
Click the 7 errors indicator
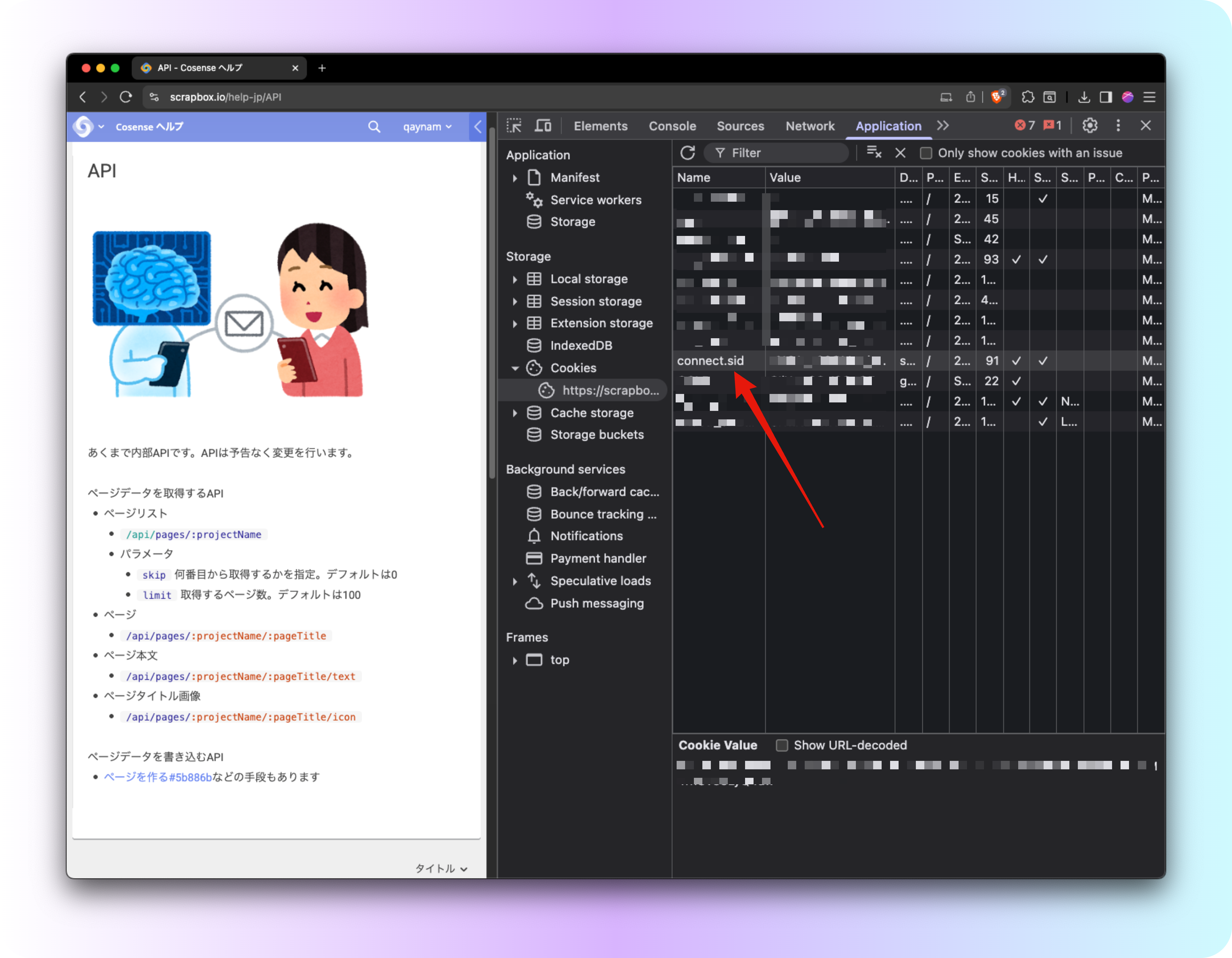pyautogui.click(x=1025, y=125)
